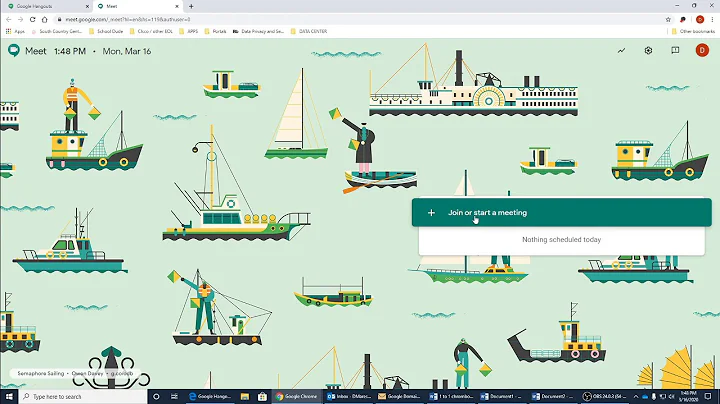Viewport: 720px width, 404px height.
Task: Go forward in browser history
Action: pos(20,19)
